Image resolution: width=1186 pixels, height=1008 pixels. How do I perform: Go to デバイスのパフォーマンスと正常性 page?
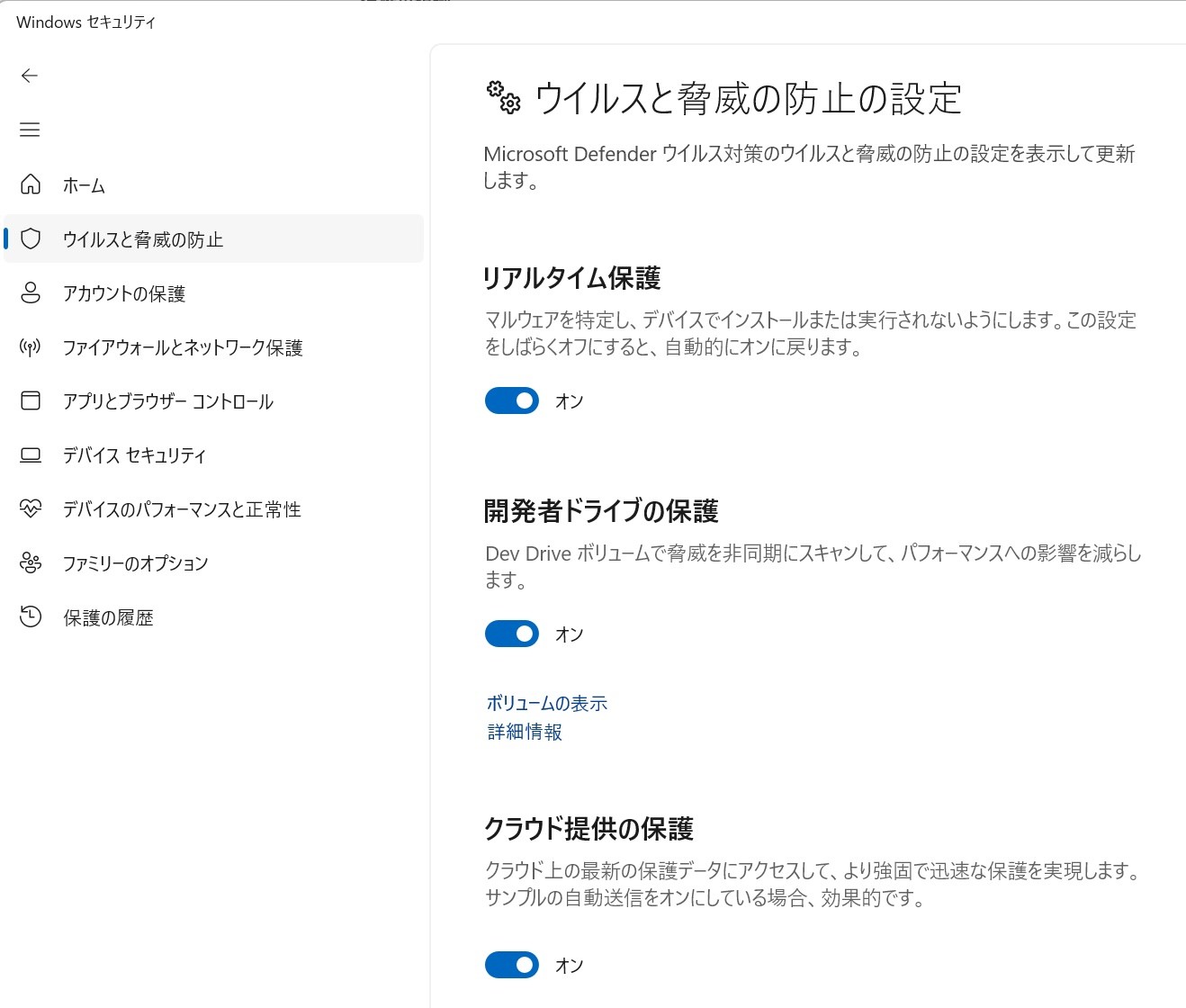(x=182, y=509)
